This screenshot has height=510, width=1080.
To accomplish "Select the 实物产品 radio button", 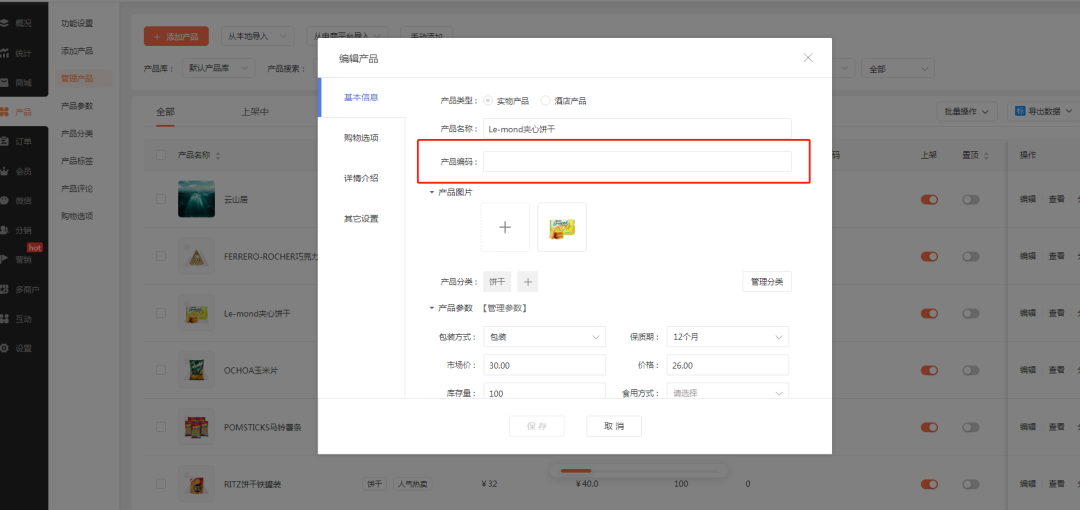I will [488, 101].
